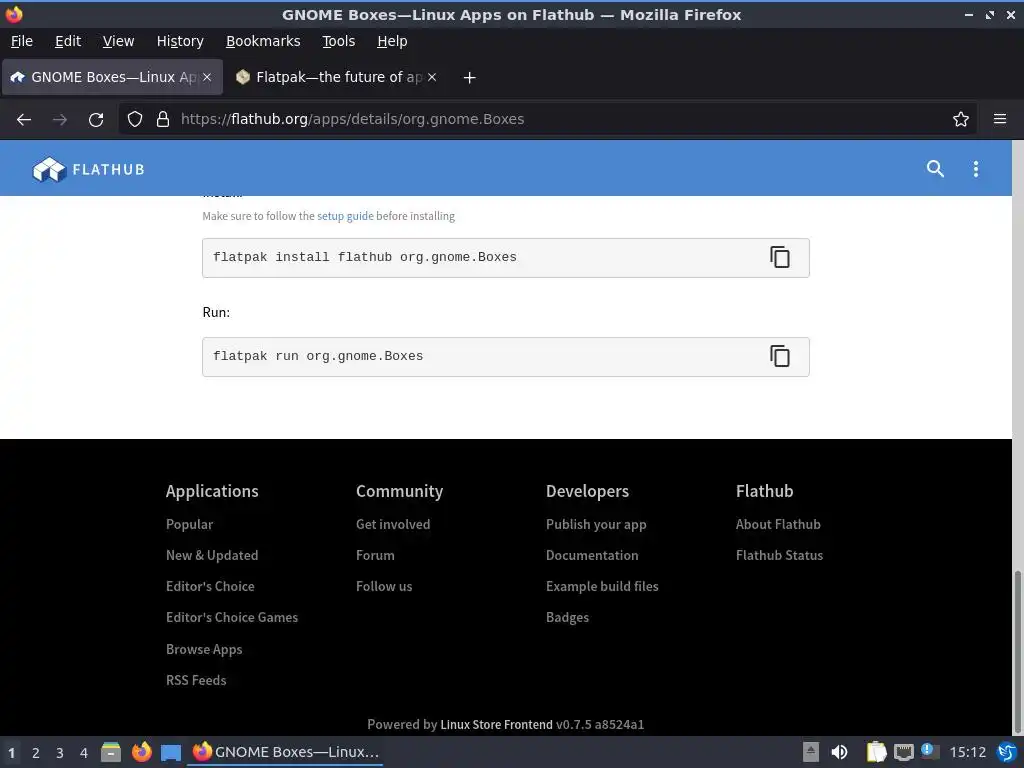Click the flatpak install command text
The image size is (1024, 768).
point(364,257)
